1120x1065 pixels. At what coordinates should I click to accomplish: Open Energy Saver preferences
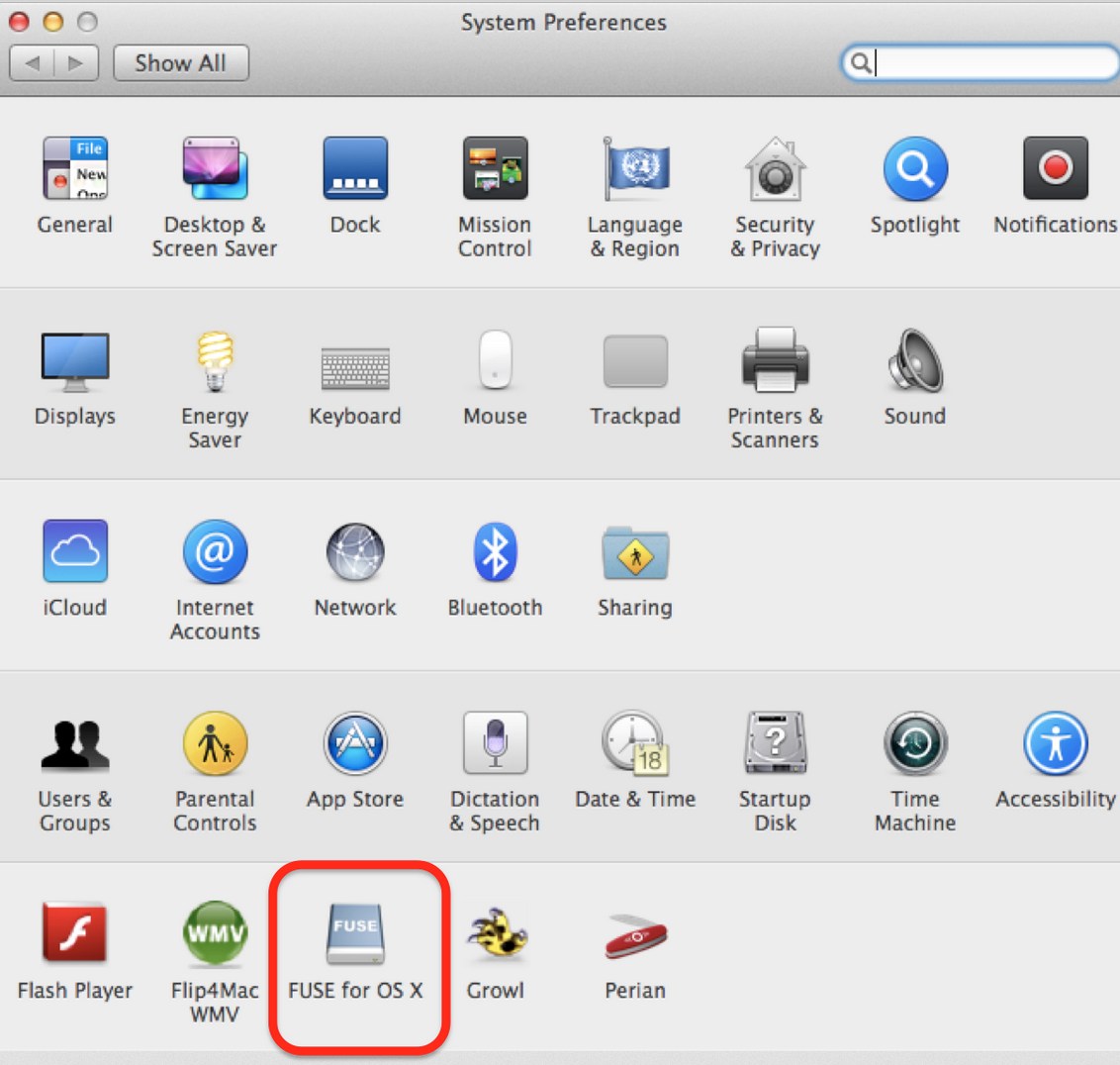click(x=215, y=360)
